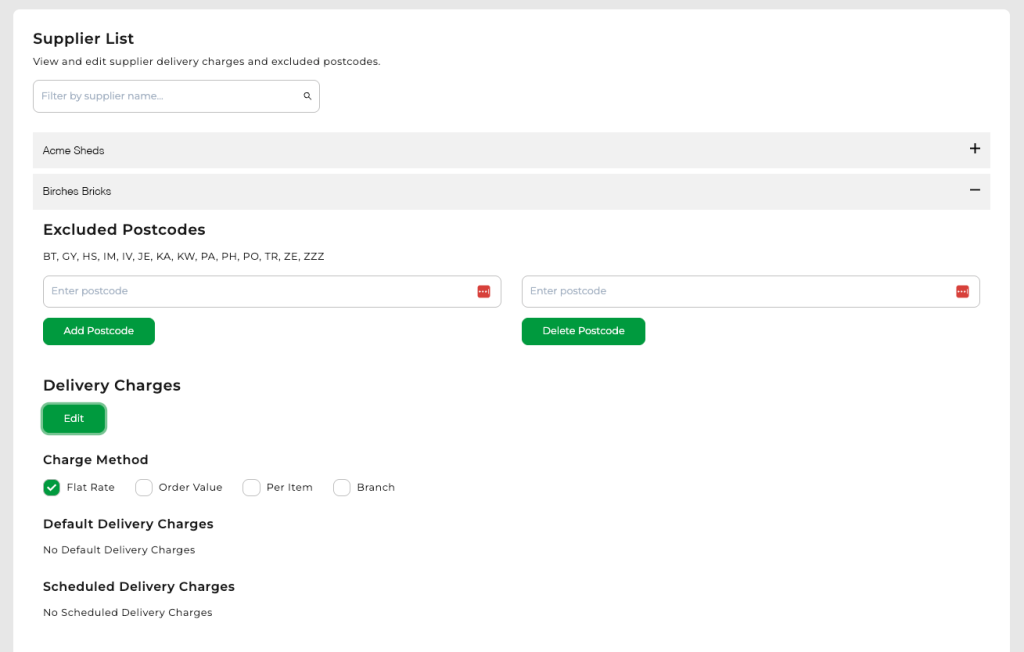Click the Delete Postcode button
The image size is (1024, 652).
(583, 330)
